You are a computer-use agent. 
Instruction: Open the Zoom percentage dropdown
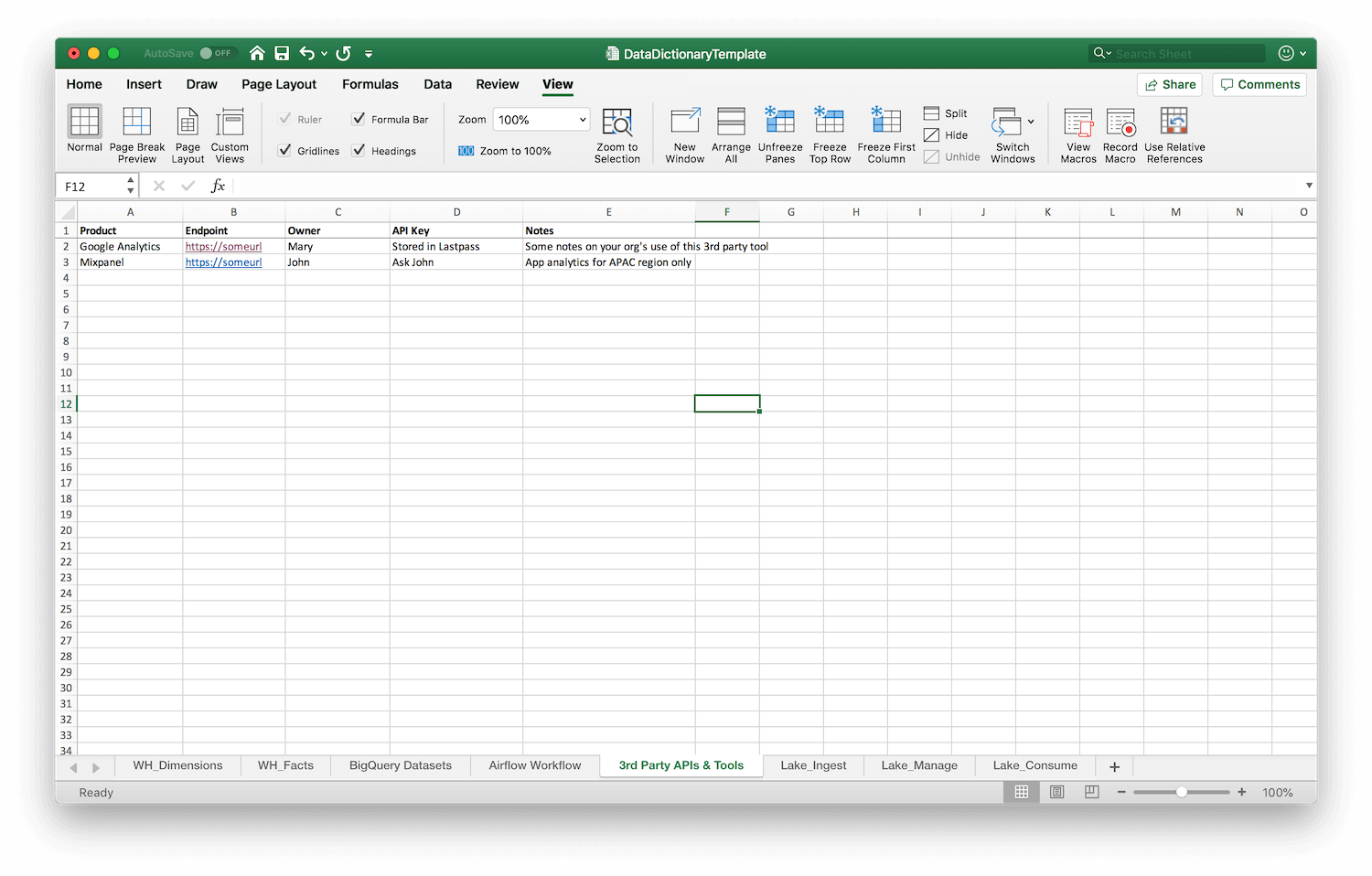coord(582,120)
